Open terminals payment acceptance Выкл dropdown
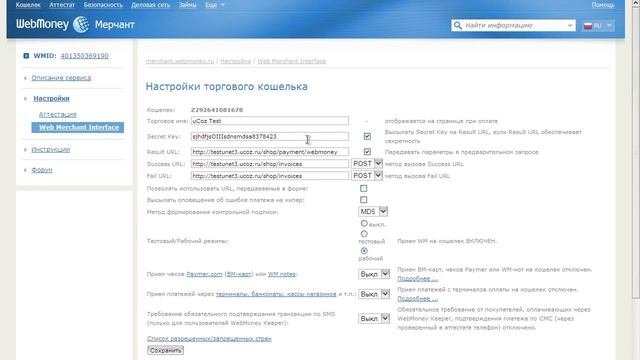The width and height of the screenshot is (640, 360). pos(374,294)
